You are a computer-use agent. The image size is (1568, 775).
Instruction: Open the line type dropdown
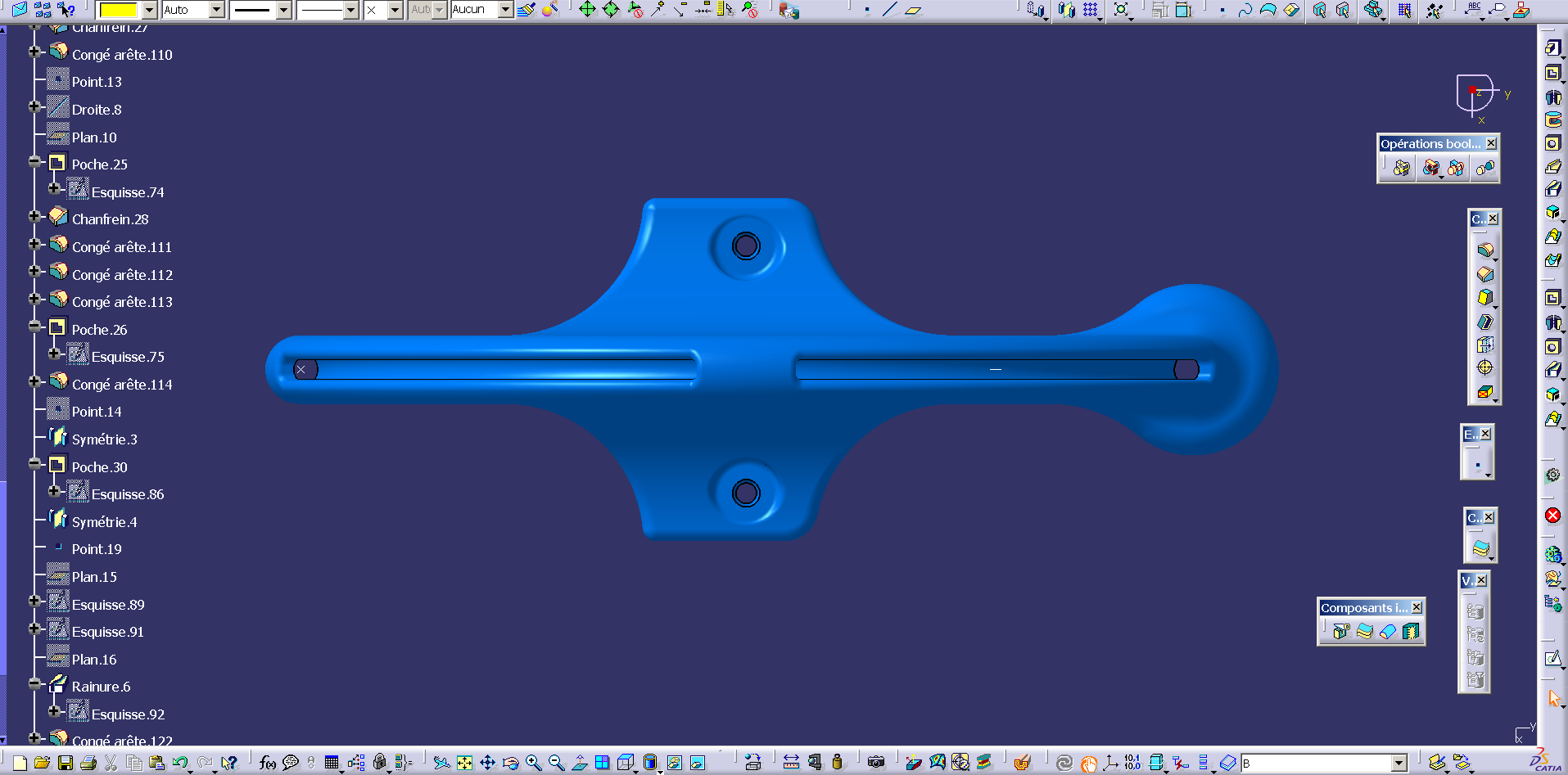pyautogui.click(x=351, y=10)
